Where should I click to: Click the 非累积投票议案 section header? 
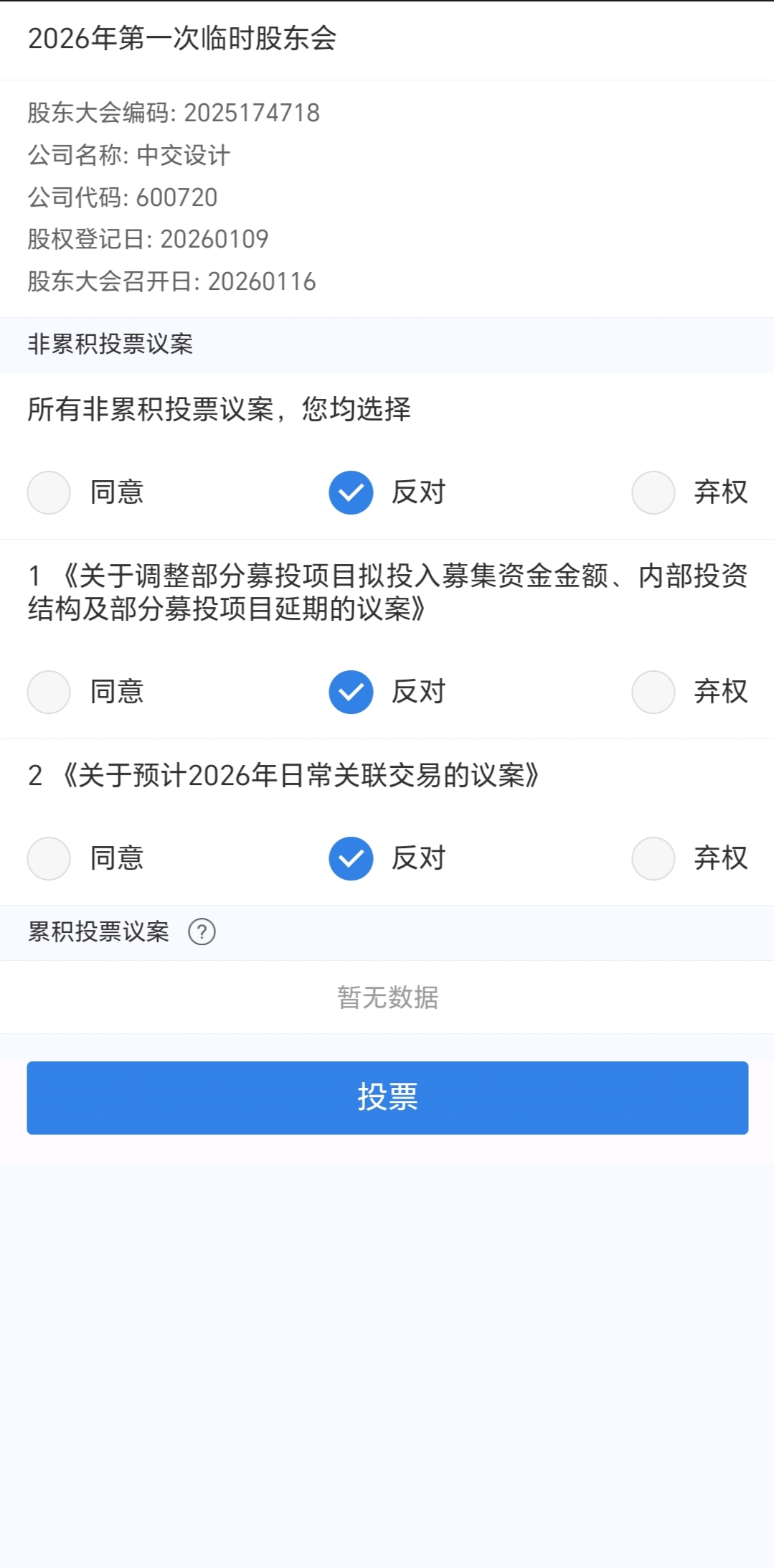point(110,344)
